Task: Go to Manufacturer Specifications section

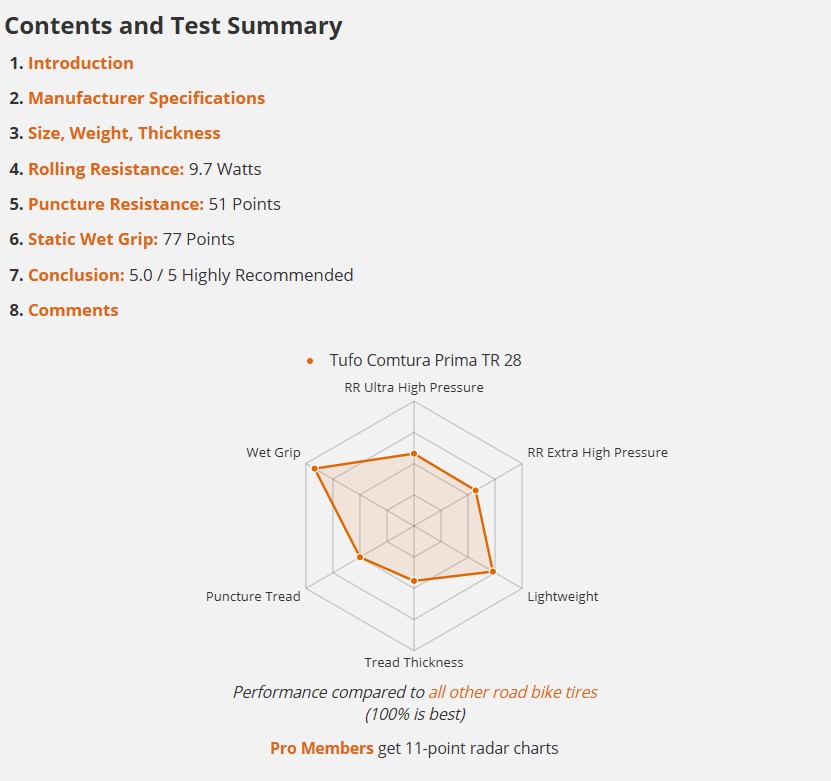Action: [x=146, y=98]
